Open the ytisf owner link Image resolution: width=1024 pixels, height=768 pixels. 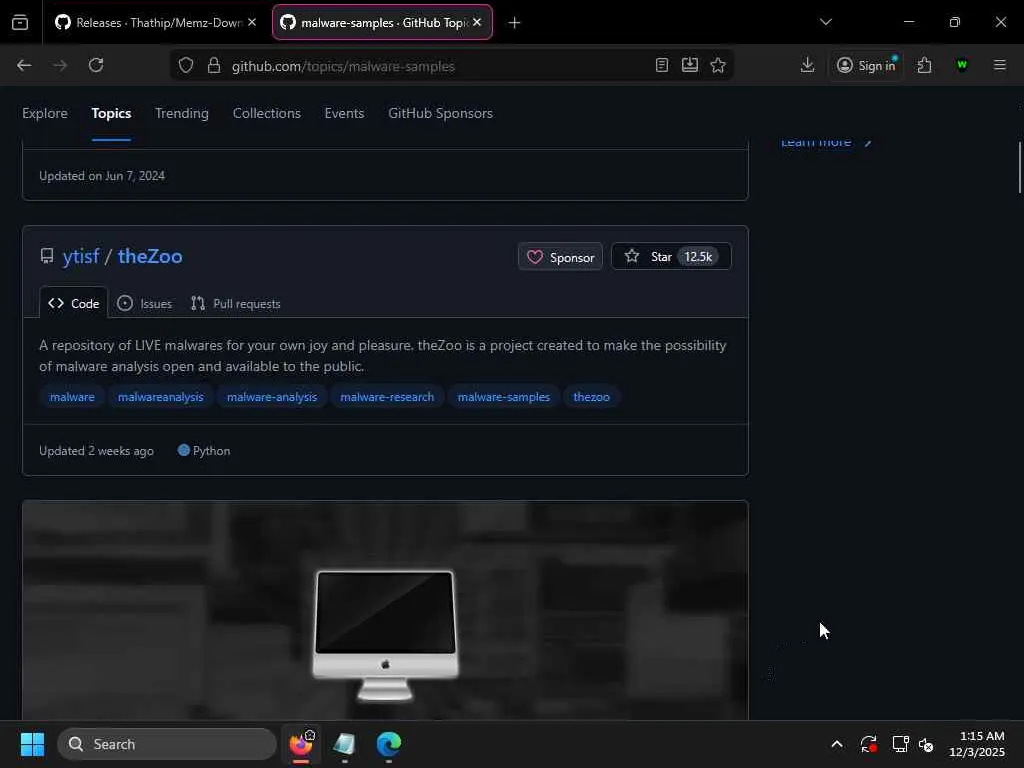point(81,256)
